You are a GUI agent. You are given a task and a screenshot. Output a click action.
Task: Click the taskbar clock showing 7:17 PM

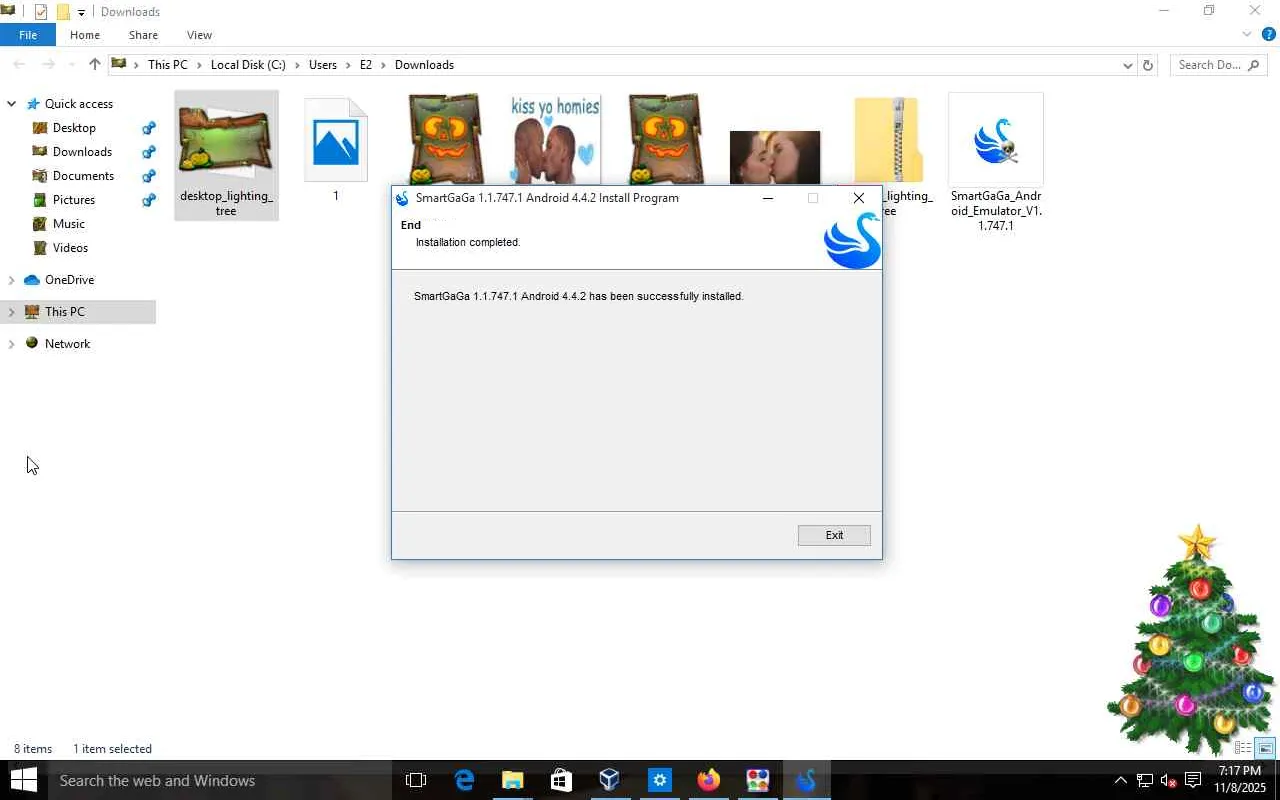[x=1240, y=780]
